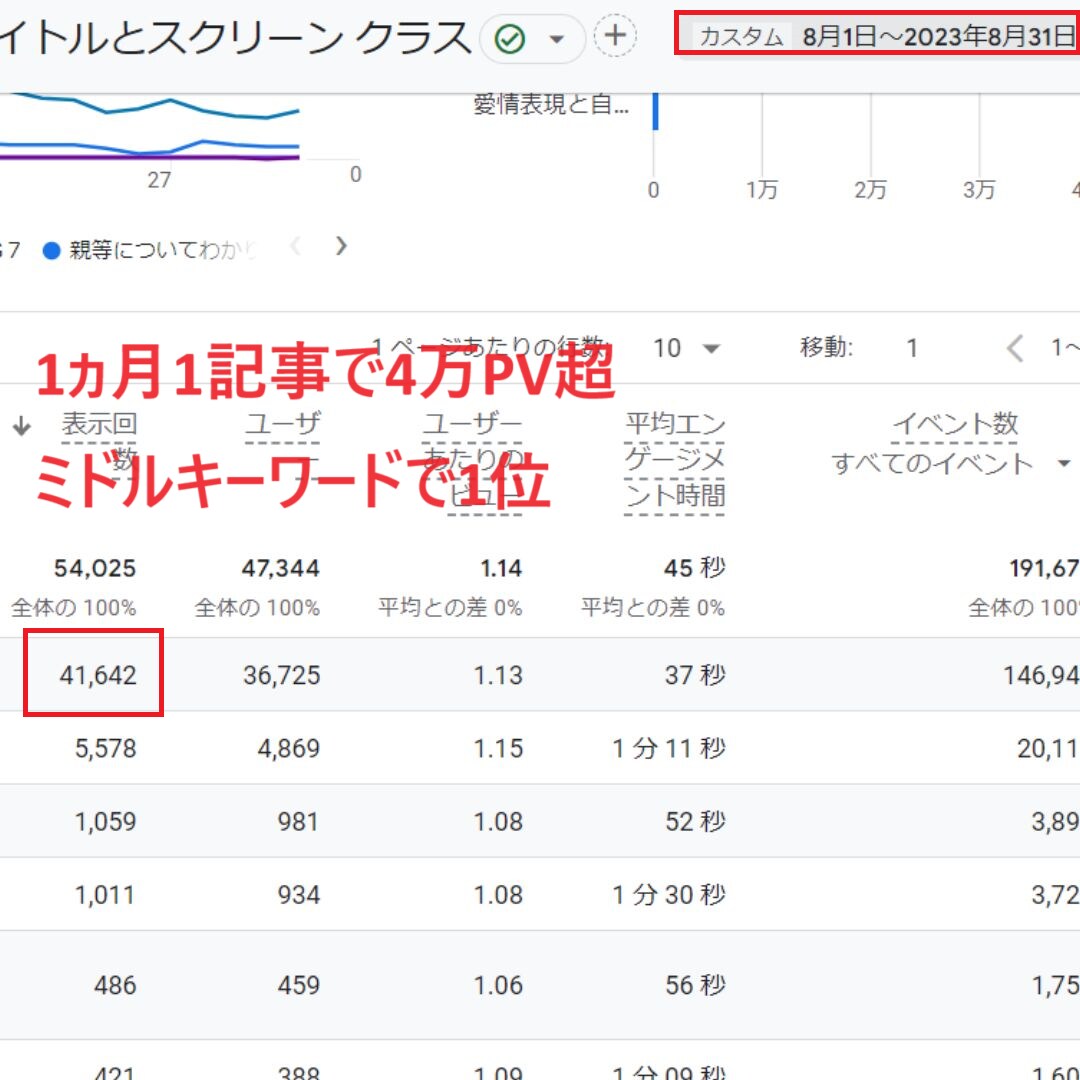
Task: Select the legend item 親等についてわかり
Action: 150,249
